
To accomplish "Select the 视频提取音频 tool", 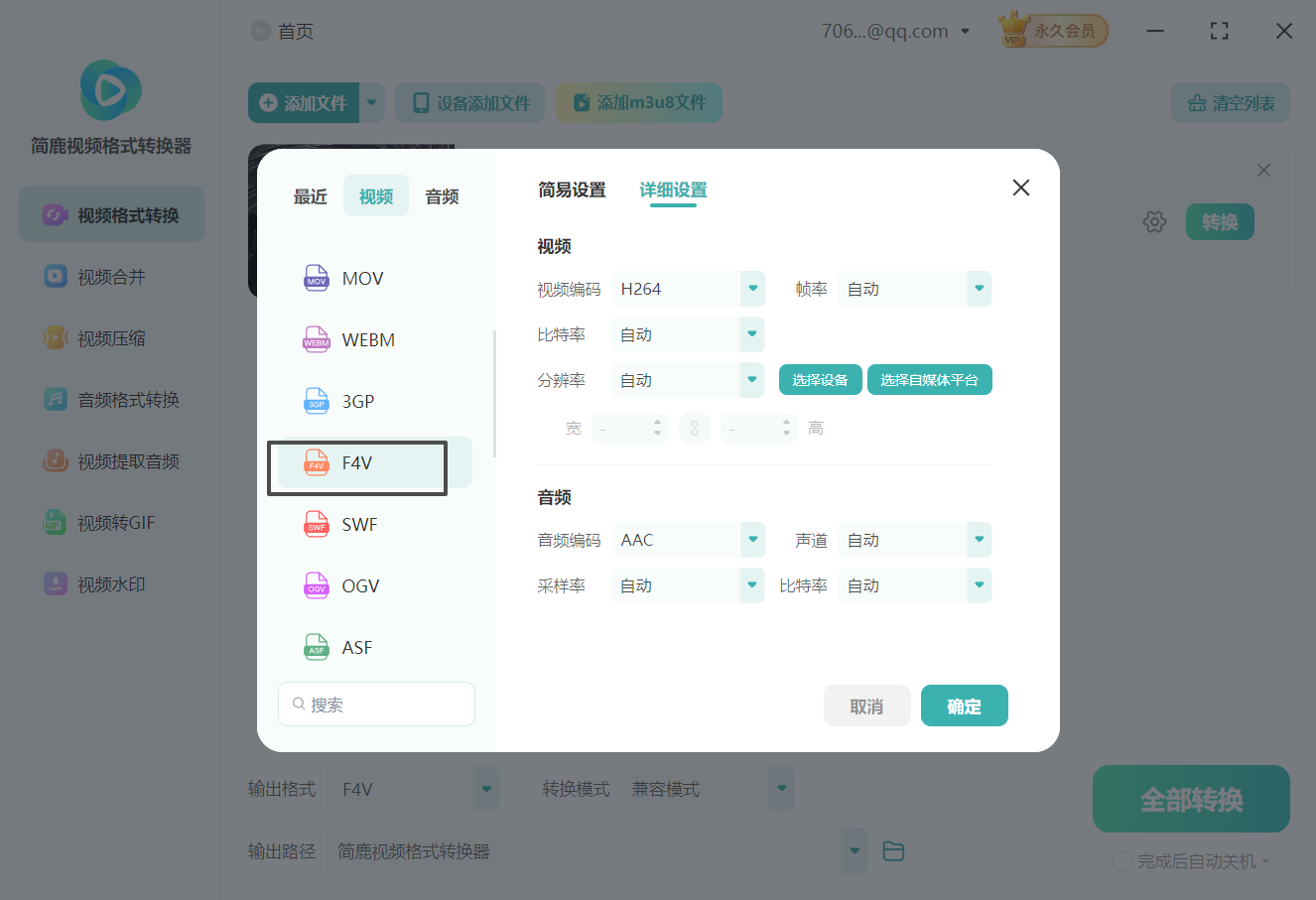I will coord(110,460).
